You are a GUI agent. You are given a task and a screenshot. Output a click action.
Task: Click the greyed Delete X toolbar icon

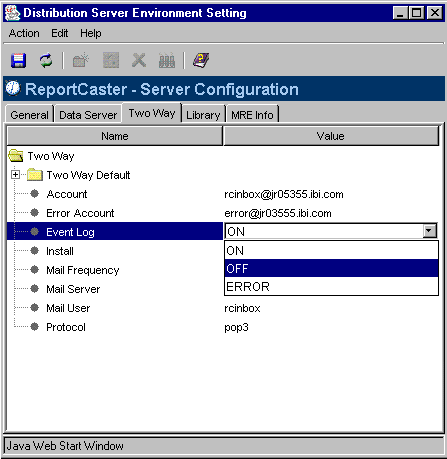point(139,60)
